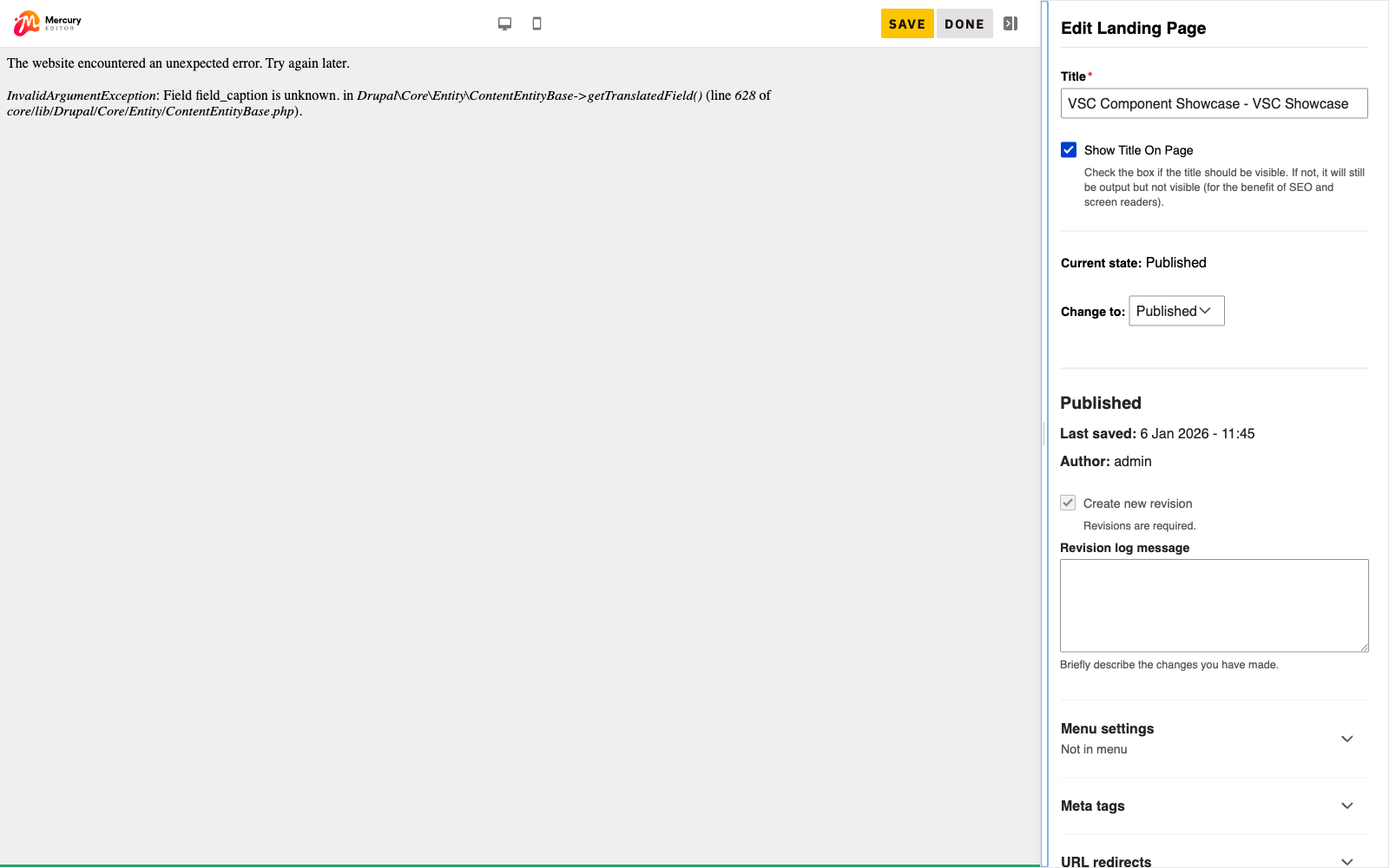Viewport: 1389px width, 868px height.
Task: Click the Meta tags chevron arrow
Action: (x=1346, y=806)
